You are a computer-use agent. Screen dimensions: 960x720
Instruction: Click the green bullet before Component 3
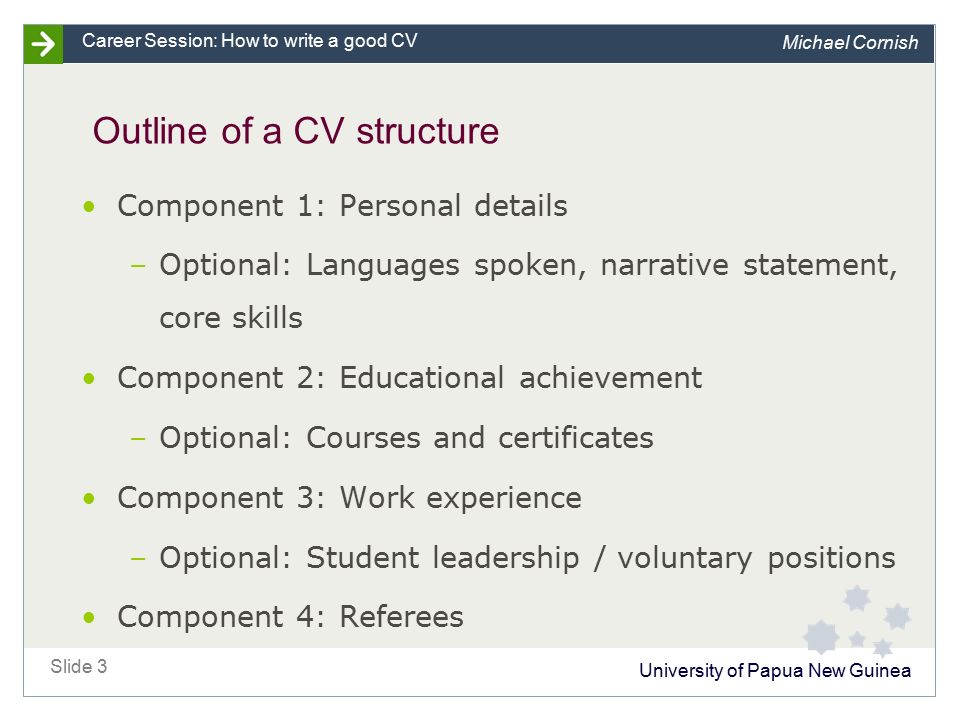[89, 498]
